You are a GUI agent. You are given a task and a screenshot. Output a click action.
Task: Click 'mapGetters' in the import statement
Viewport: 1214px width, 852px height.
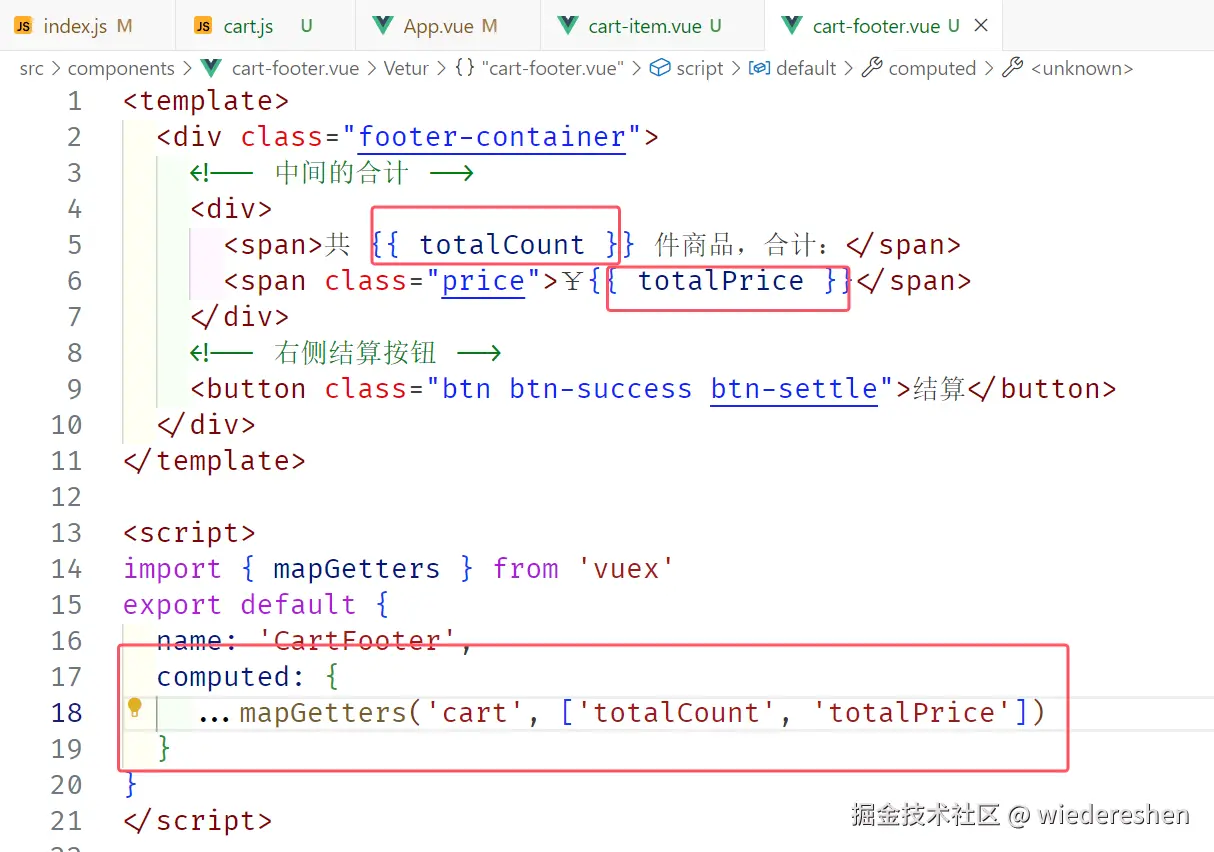(x=356, y=569)
